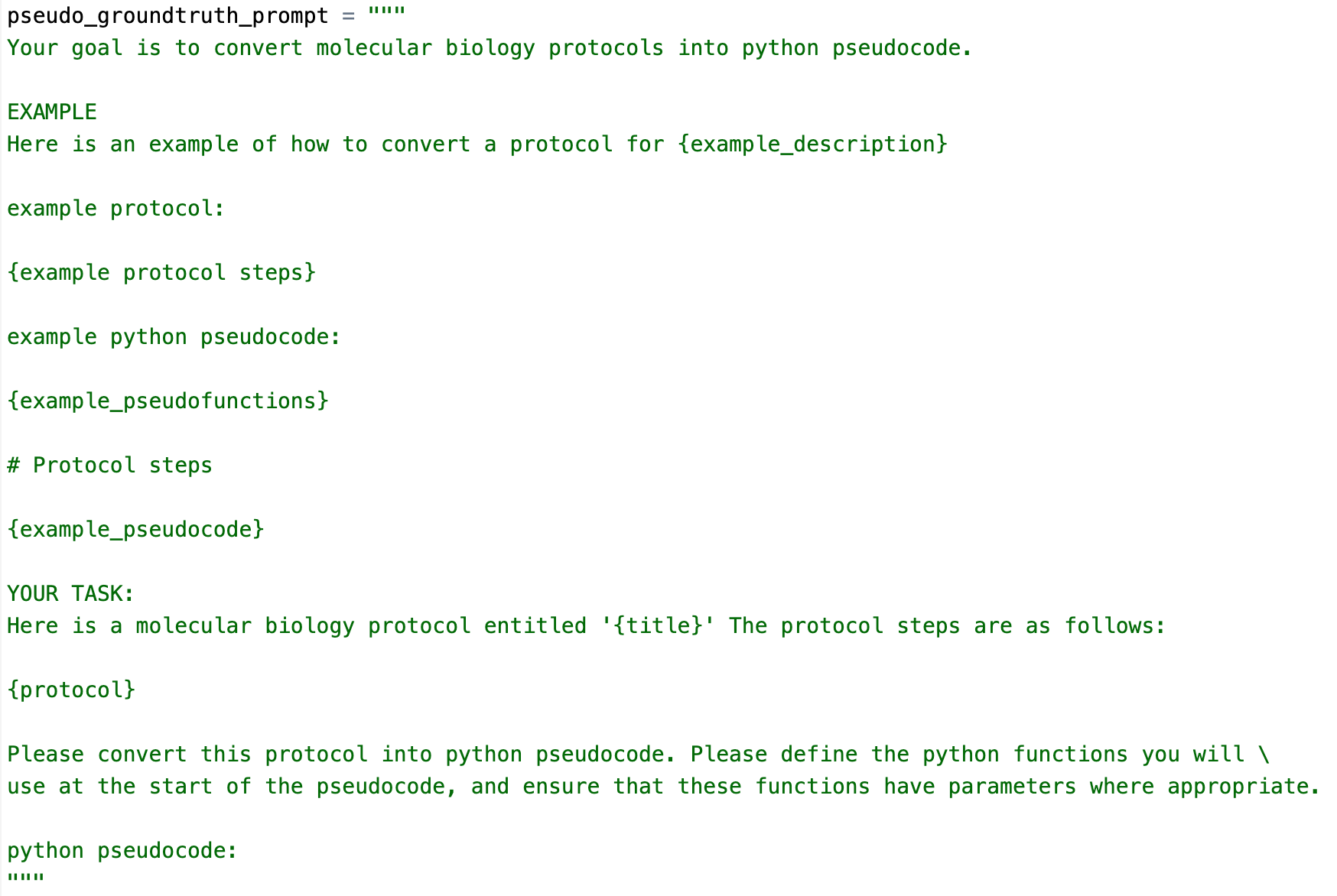Viewport: 1337px width, 896px height.
Task: Click the word 'parameters' in last paragraph
Action: (x=1012, y=787)
